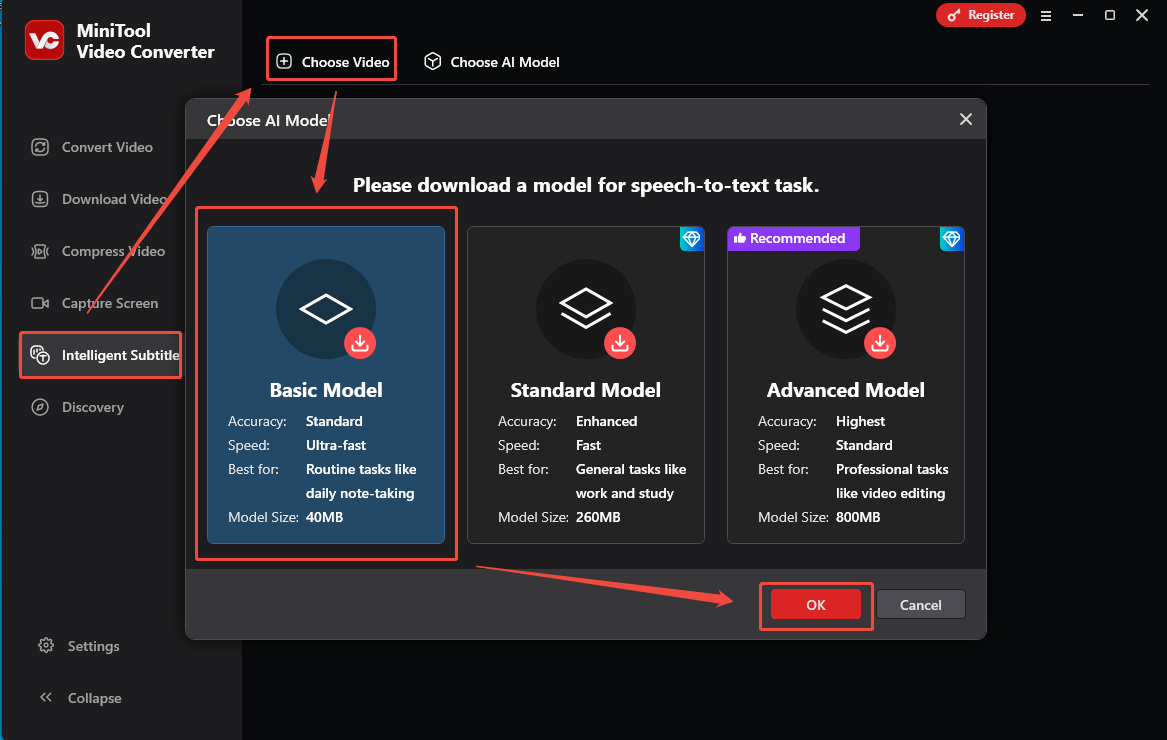Screen dimensions: 1167x740
Task: Click the Discovery compass icon
Action: [40, 407]
